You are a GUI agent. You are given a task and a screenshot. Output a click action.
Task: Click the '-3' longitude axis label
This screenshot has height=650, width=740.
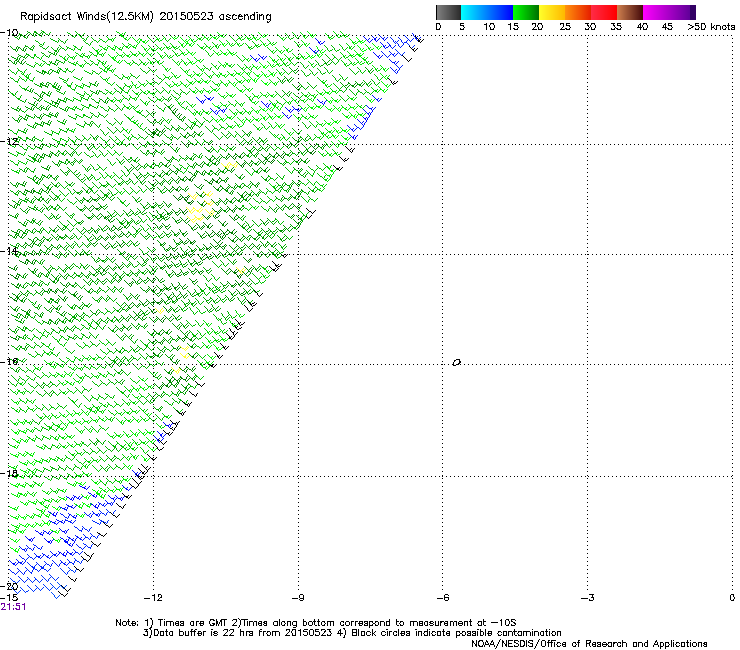[x=587, y=598]
